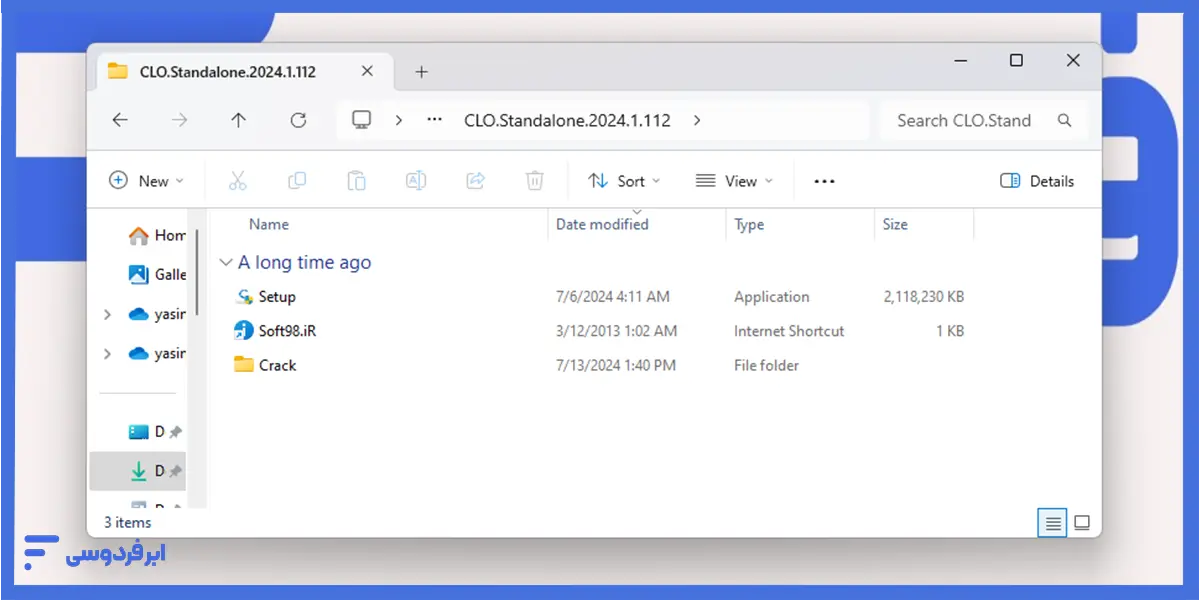Image resolution: width=1200 pixels, height=600 pixels.
Task: Click the Crack folder icon
Action: pos(244,364)
